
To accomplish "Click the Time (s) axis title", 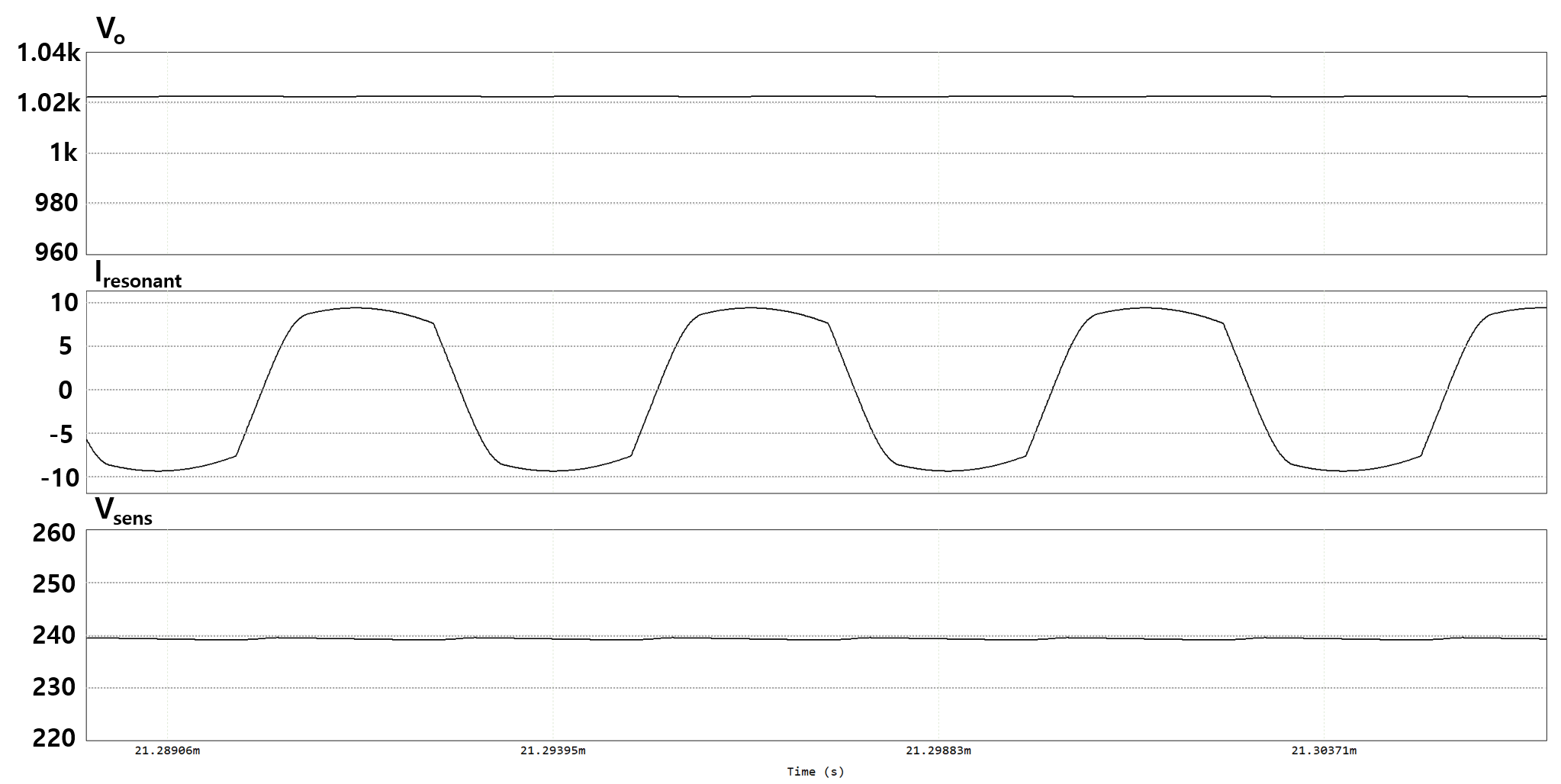I will click(816, 772).
